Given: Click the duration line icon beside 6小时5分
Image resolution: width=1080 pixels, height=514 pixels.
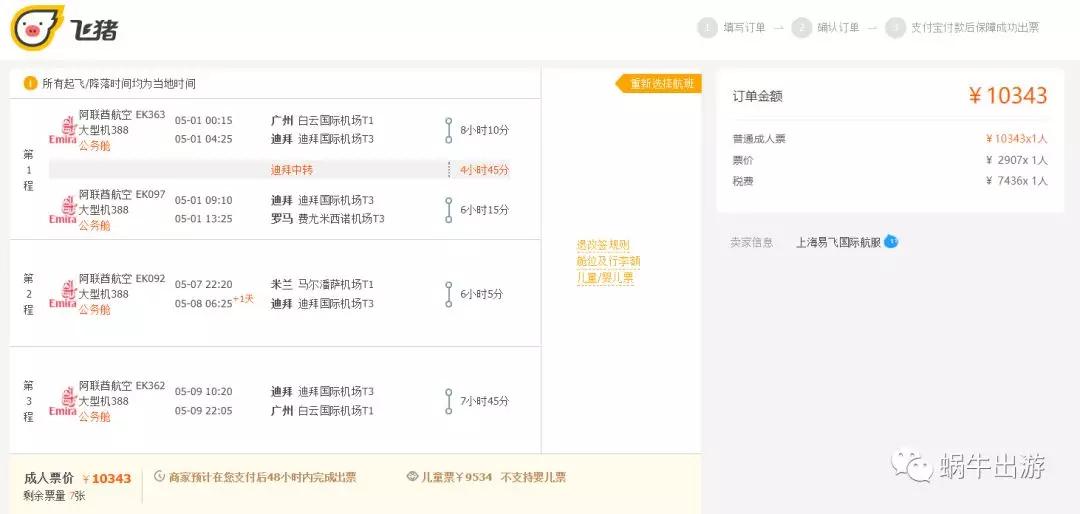Looking at the screenshot, I should point(448,294).
